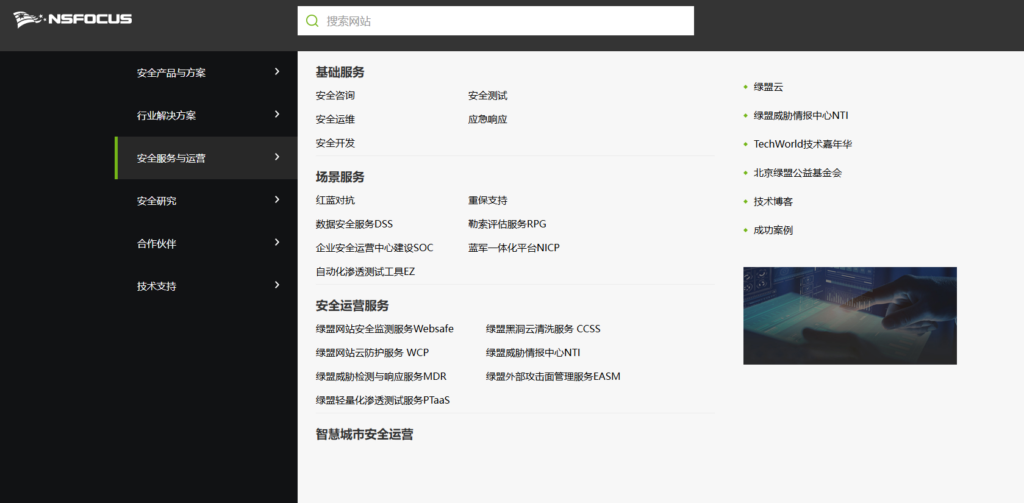Image resolution: width=1024 pixels, height=503 pixels.
Task: Open 蓝军一体化平台NICP
Action: click(x=513, y=248)
